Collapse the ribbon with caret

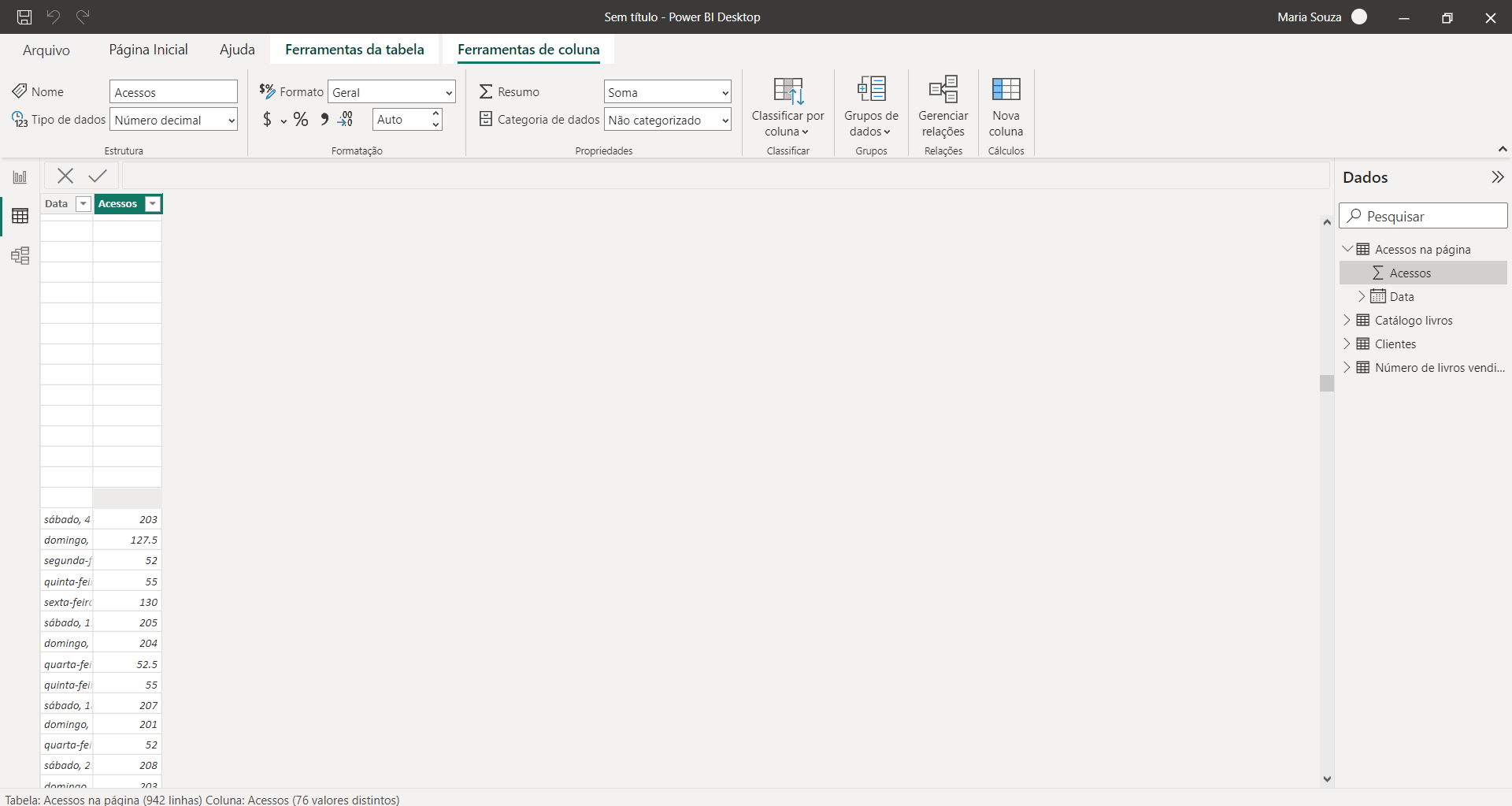pos(1503,149)
